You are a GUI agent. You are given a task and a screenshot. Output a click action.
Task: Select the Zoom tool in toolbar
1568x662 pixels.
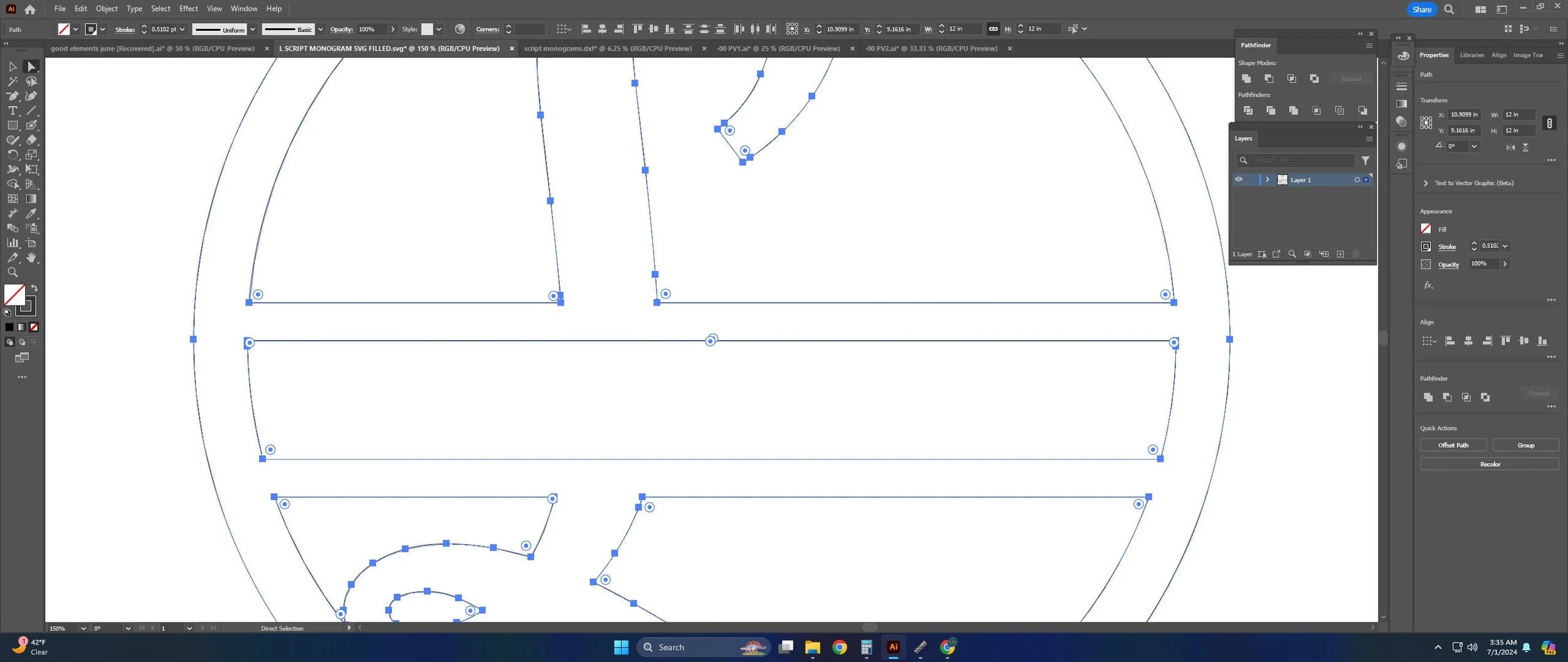click(13, 272)
